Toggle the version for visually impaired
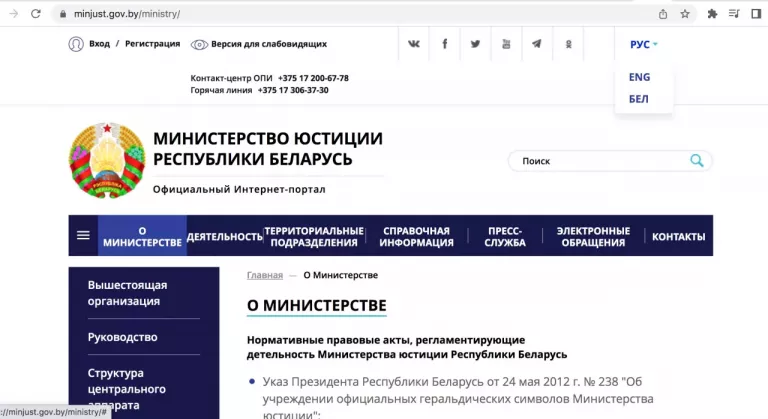The height and width of the screenshot is (419, 768). (x=259, y=44)
